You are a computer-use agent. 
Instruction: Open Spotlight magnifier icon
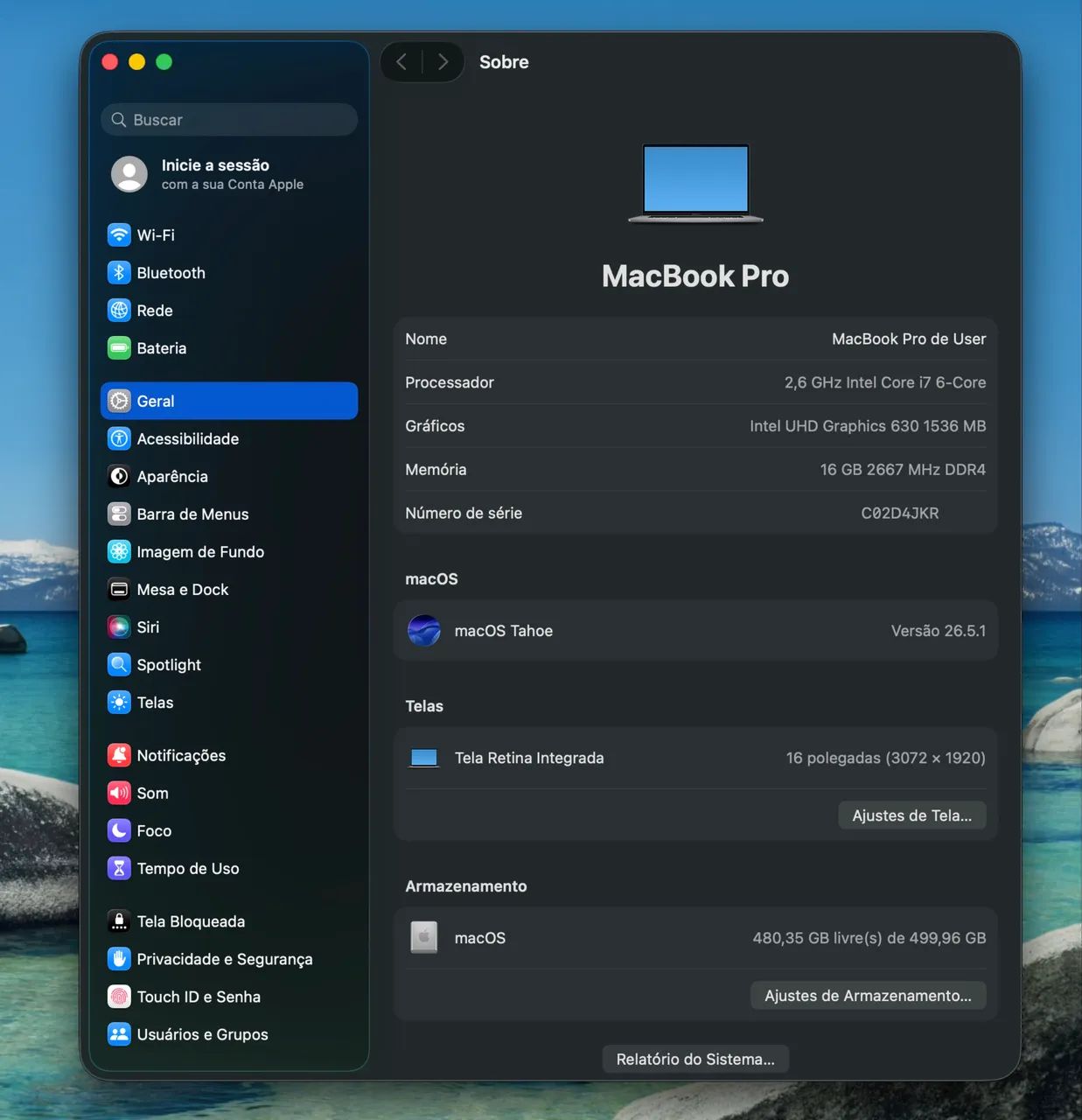point(119,664)
